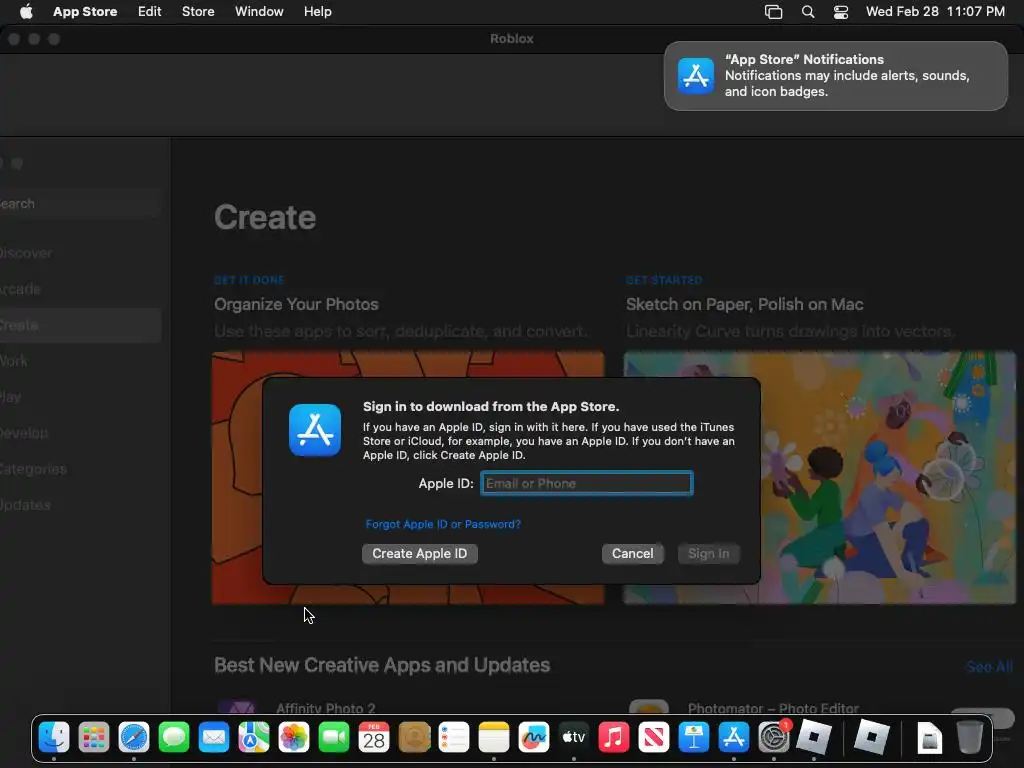Open Reminders from the dock
The height and width of the screenshot is (768, 1024).
(x=454, y=738)
